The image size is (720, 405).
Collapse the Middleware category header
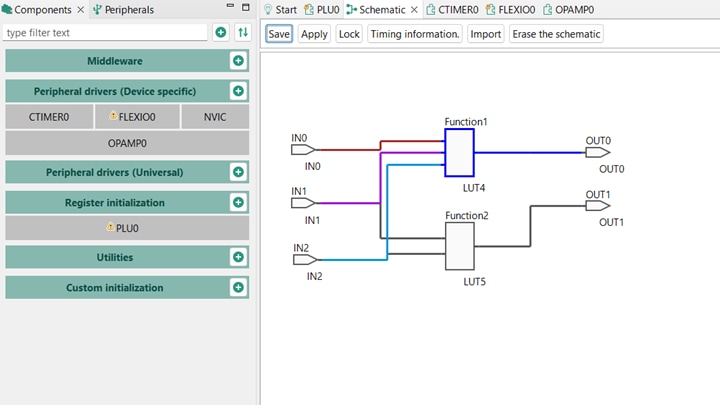pos(115,61)
